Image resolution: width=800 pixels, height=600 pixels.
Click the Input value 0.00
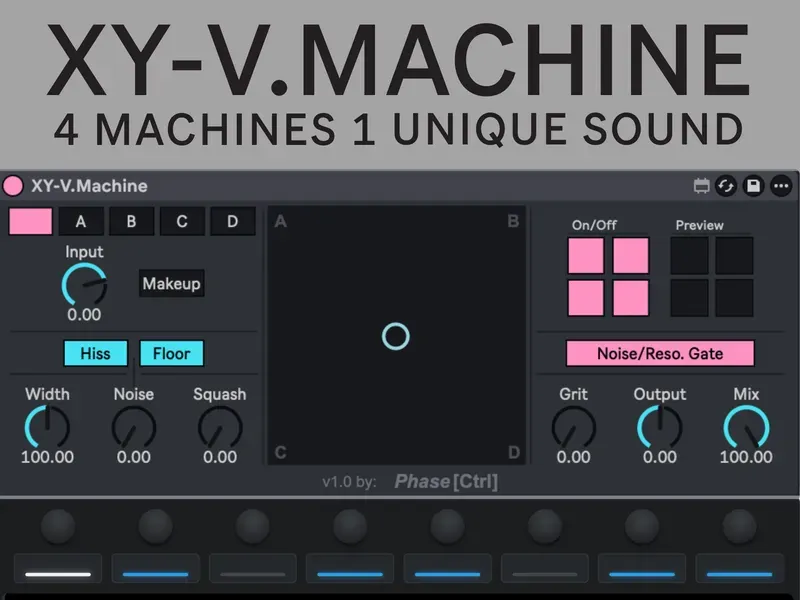84,314
